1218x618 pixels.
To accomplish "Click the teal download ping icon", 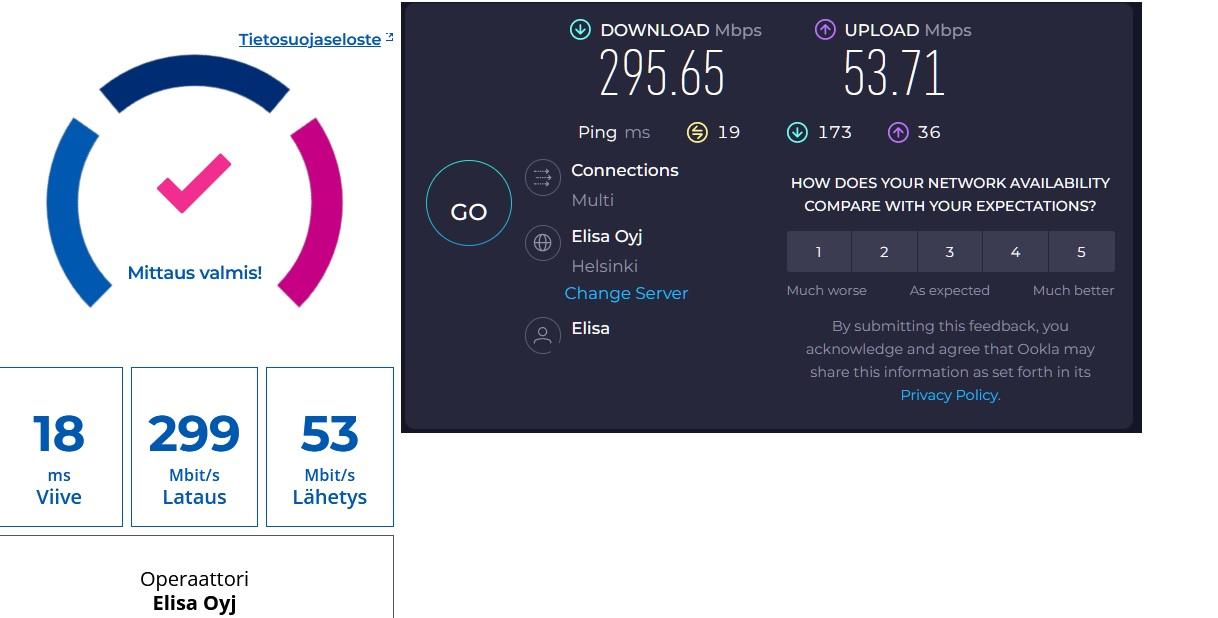I will pos(797,132).
